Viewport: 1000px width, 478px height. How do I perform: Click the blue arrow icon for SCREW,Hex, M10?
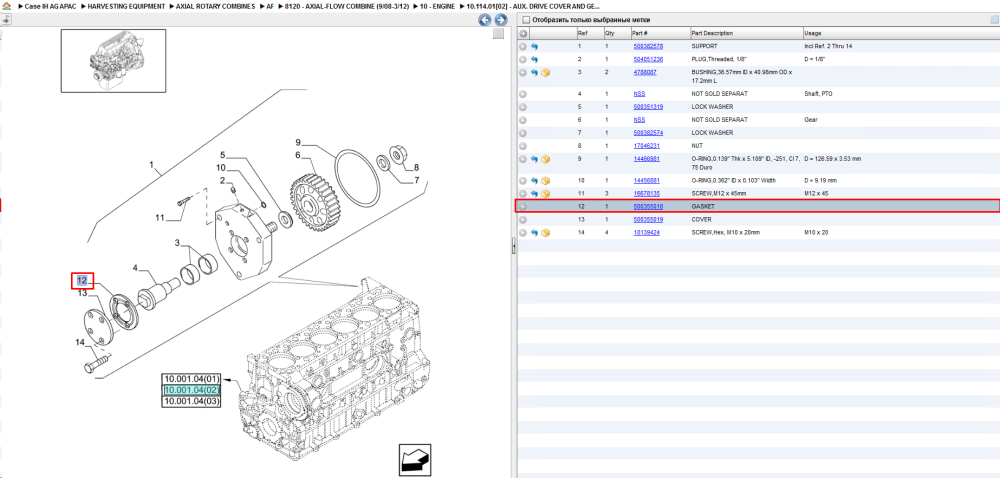(534, 233)
